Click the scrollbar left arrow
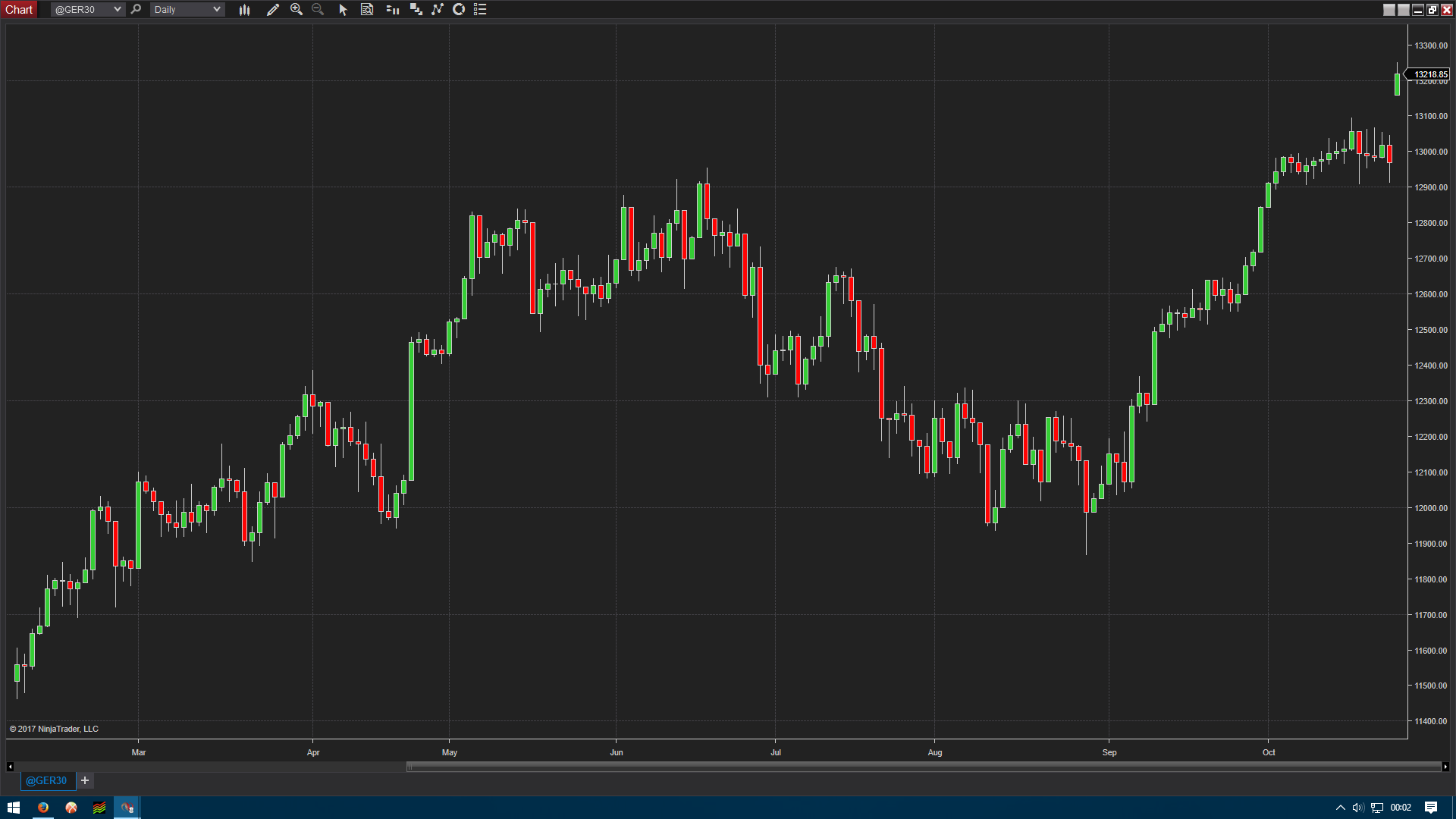 (10, 767)
